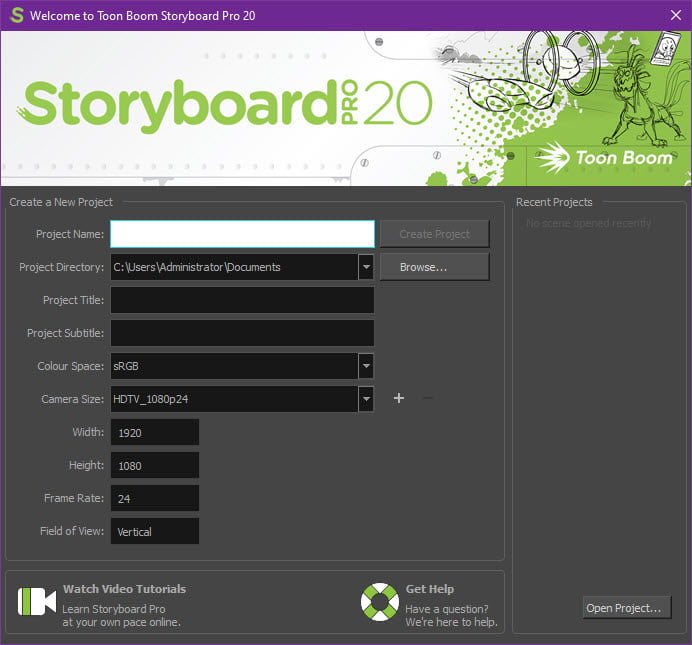This screenshot has height=645, width=692.
Task: Click the Project Title input field
Action: click(242, 300)
